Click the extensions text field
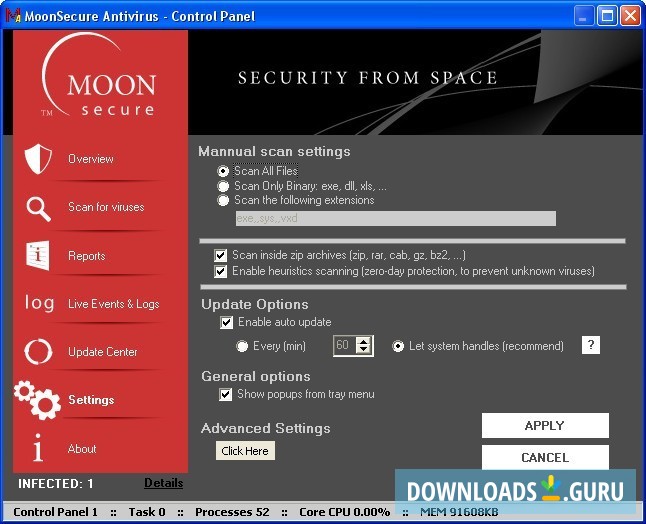Screen dimensions: 646x524 pyautogui.click(x=396, y=218)
